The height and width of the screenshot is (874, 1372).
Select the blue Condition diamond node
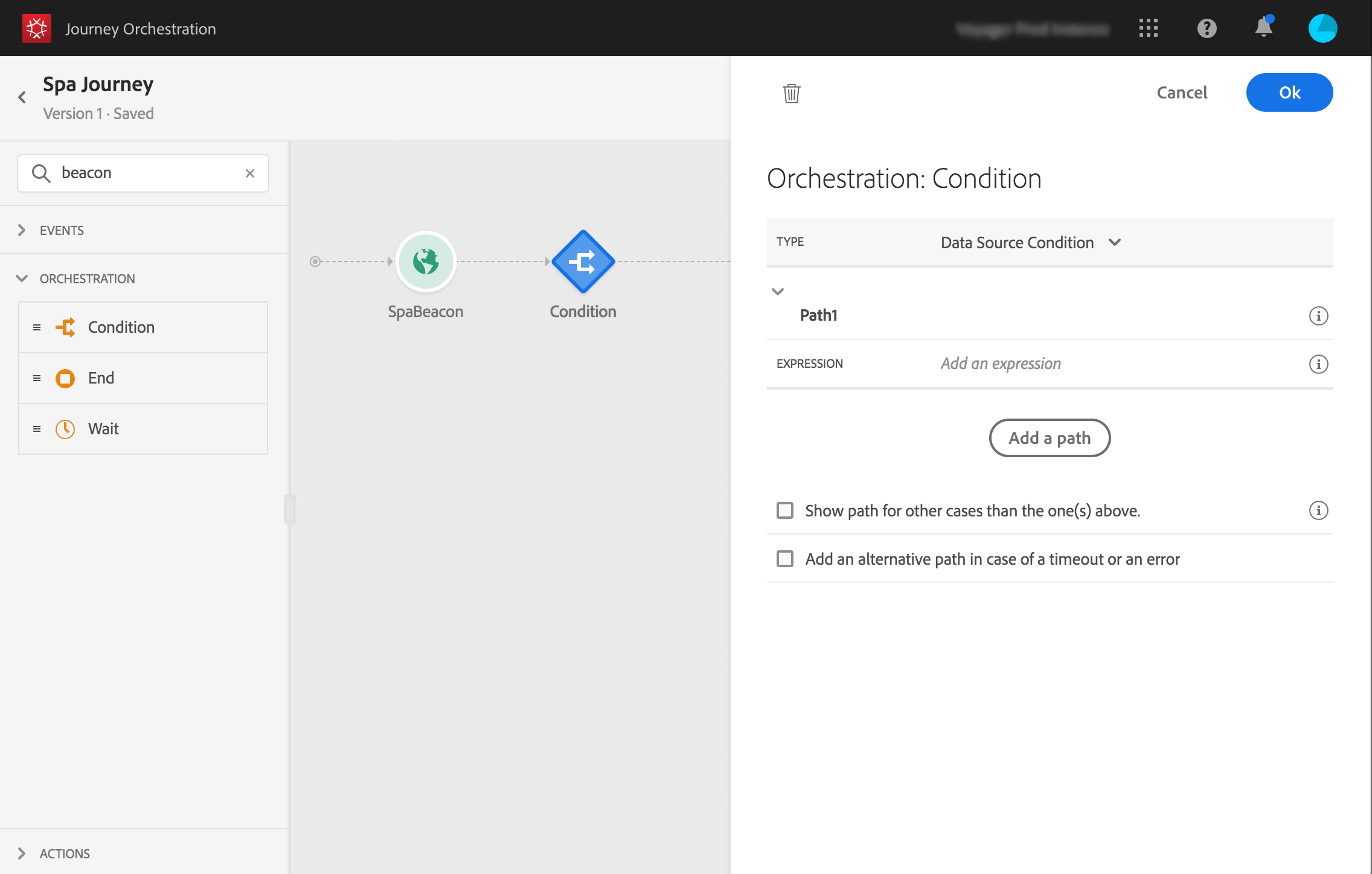583,262
